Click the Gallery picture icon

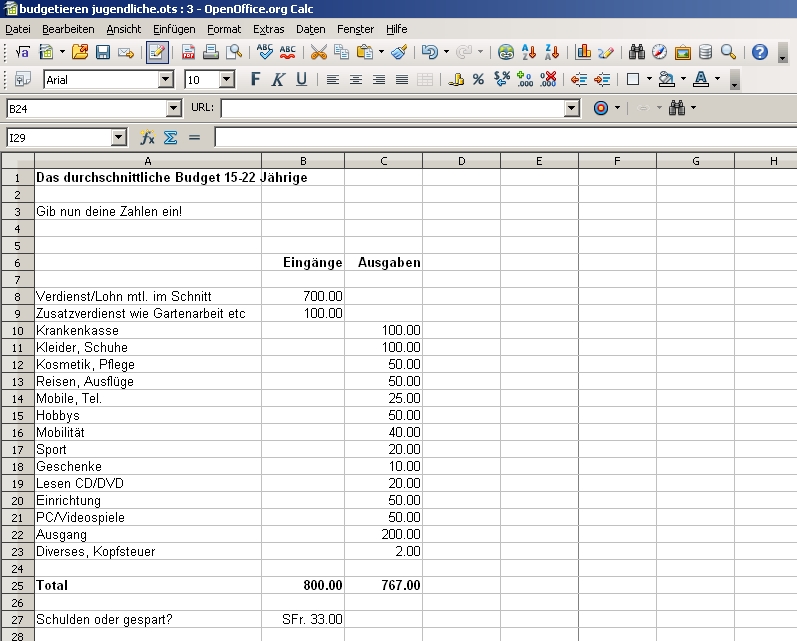pyautogui.click(x=683, y=52)
